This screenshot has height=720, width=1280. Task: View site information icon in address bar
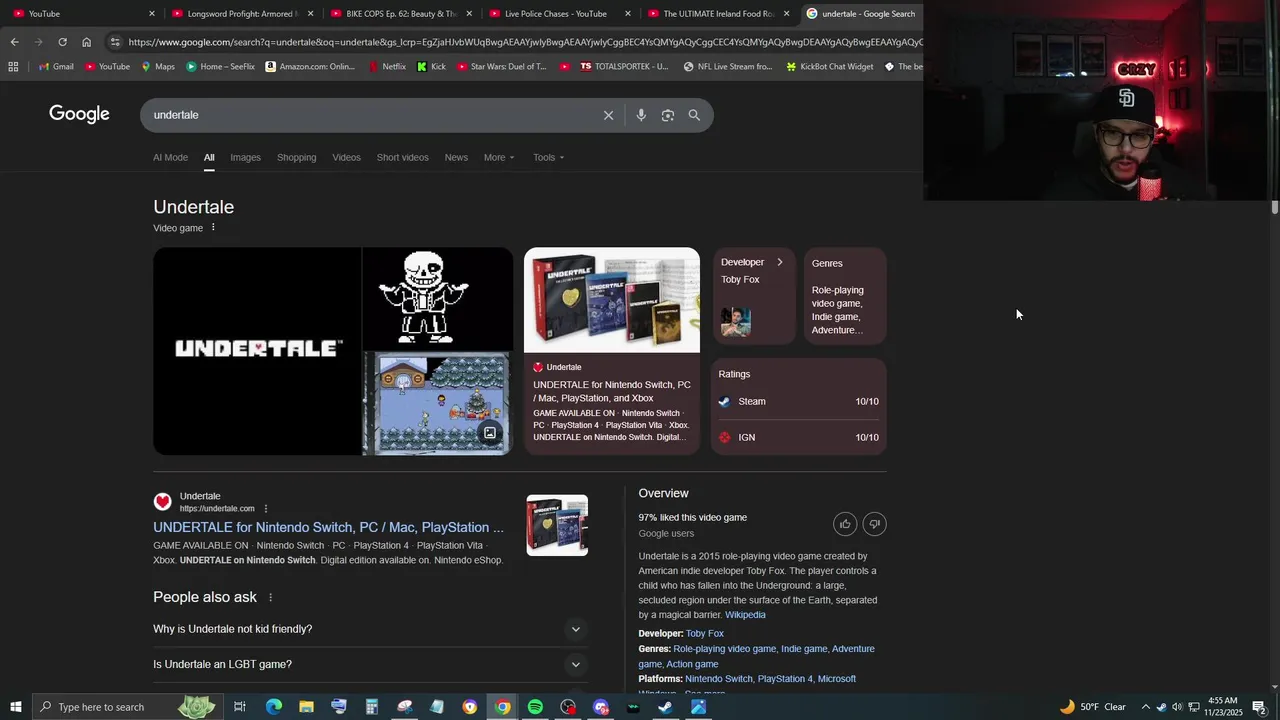point(115,42)
